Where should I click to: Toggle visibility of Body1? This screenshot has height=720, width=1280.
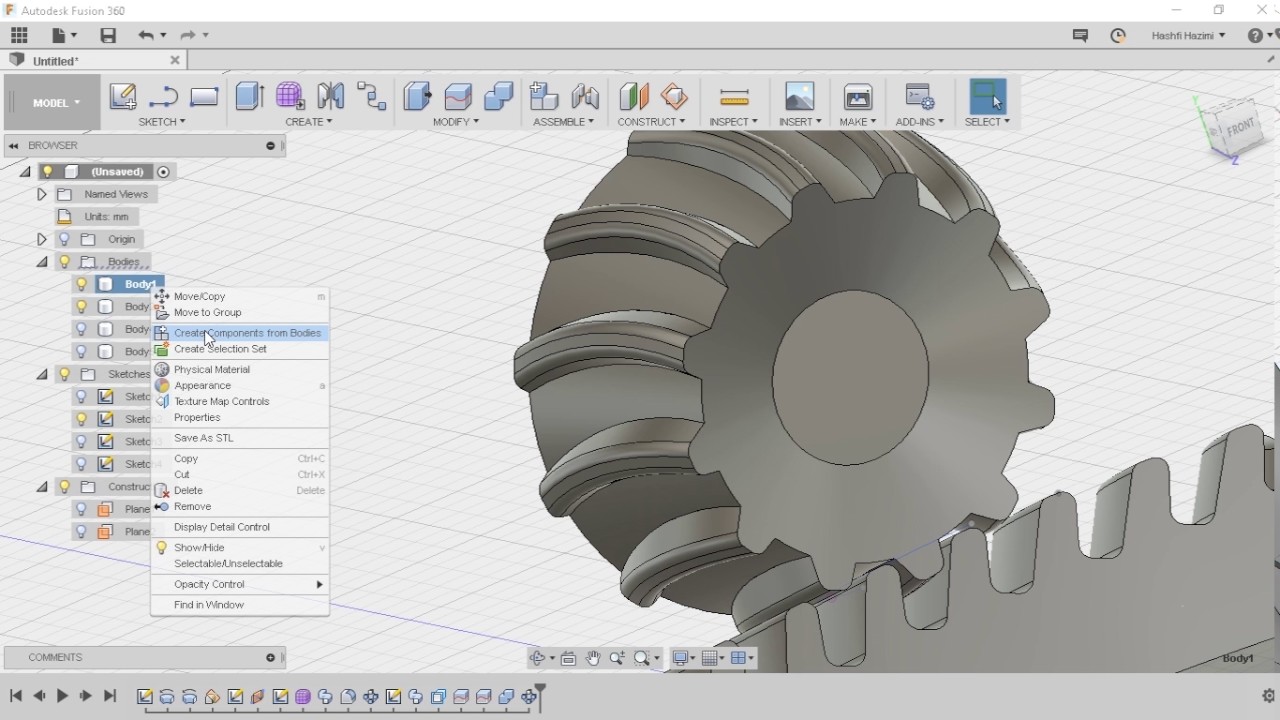[82, 284]
